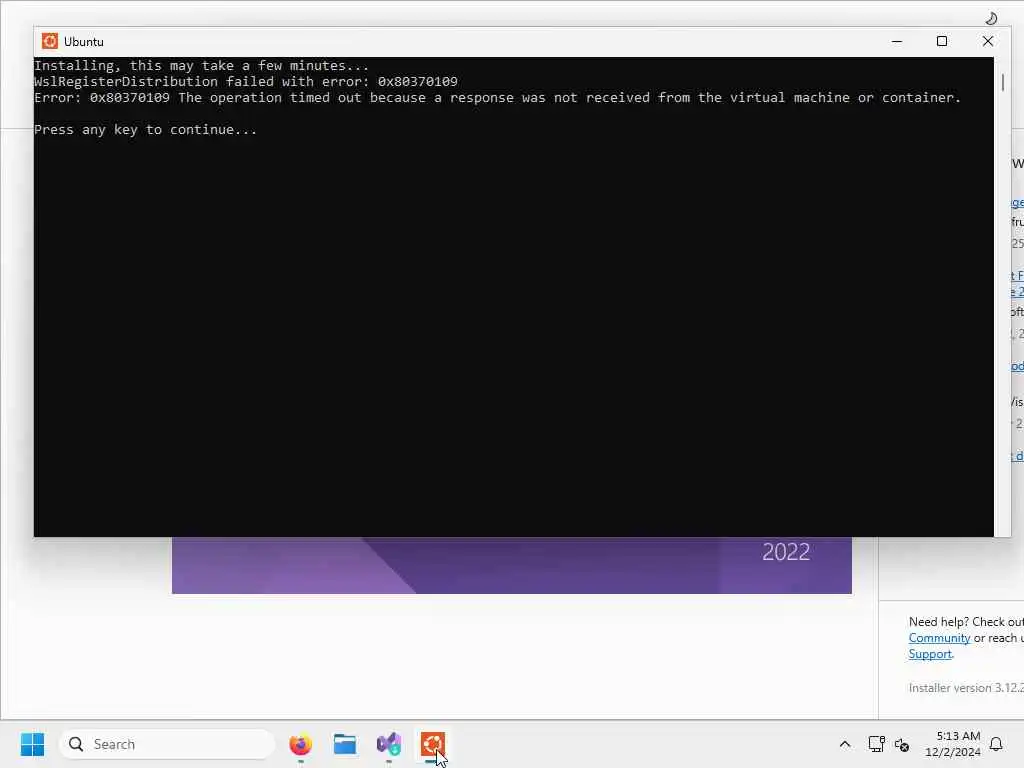This screenshot has width=1024, height=768.
Task: Open the Community link in installer window
Action: tap(939, 638)
